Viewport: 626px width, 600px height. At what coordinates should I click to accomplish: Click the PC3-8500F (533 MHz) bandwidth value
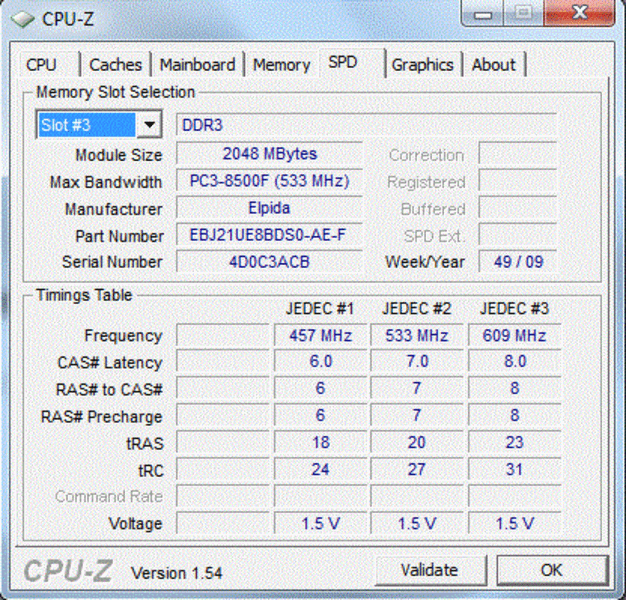click(269, 181)
